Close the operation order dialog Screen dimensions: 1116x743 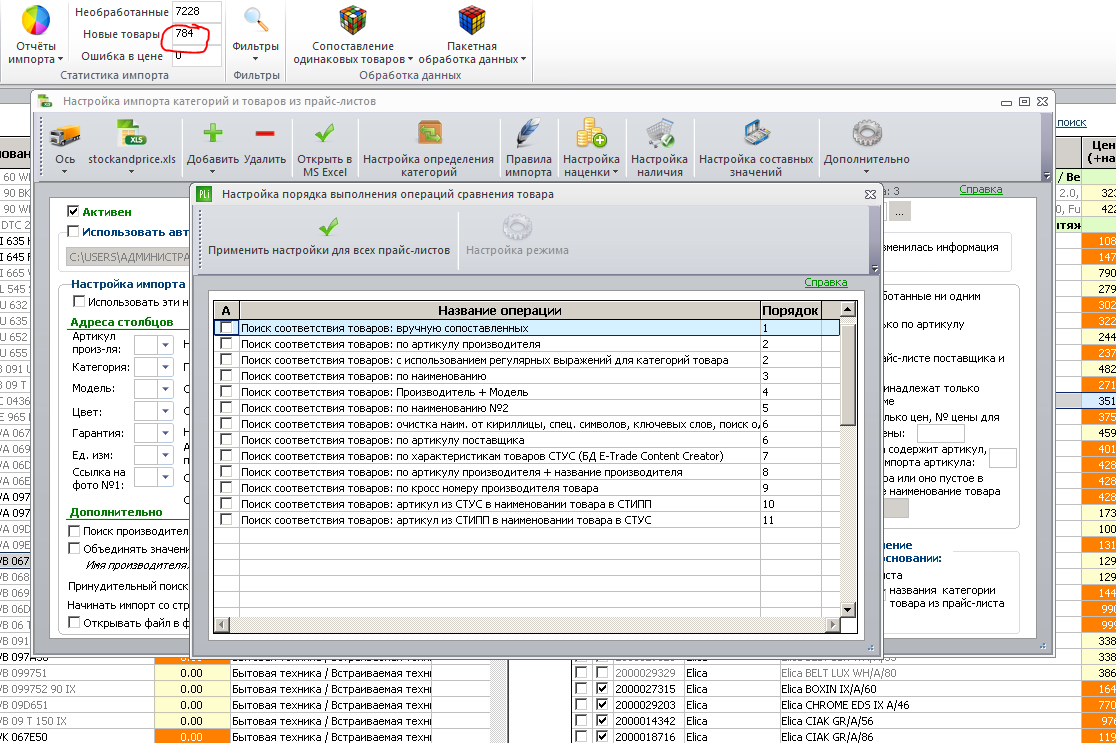click(x=870, y=194)
